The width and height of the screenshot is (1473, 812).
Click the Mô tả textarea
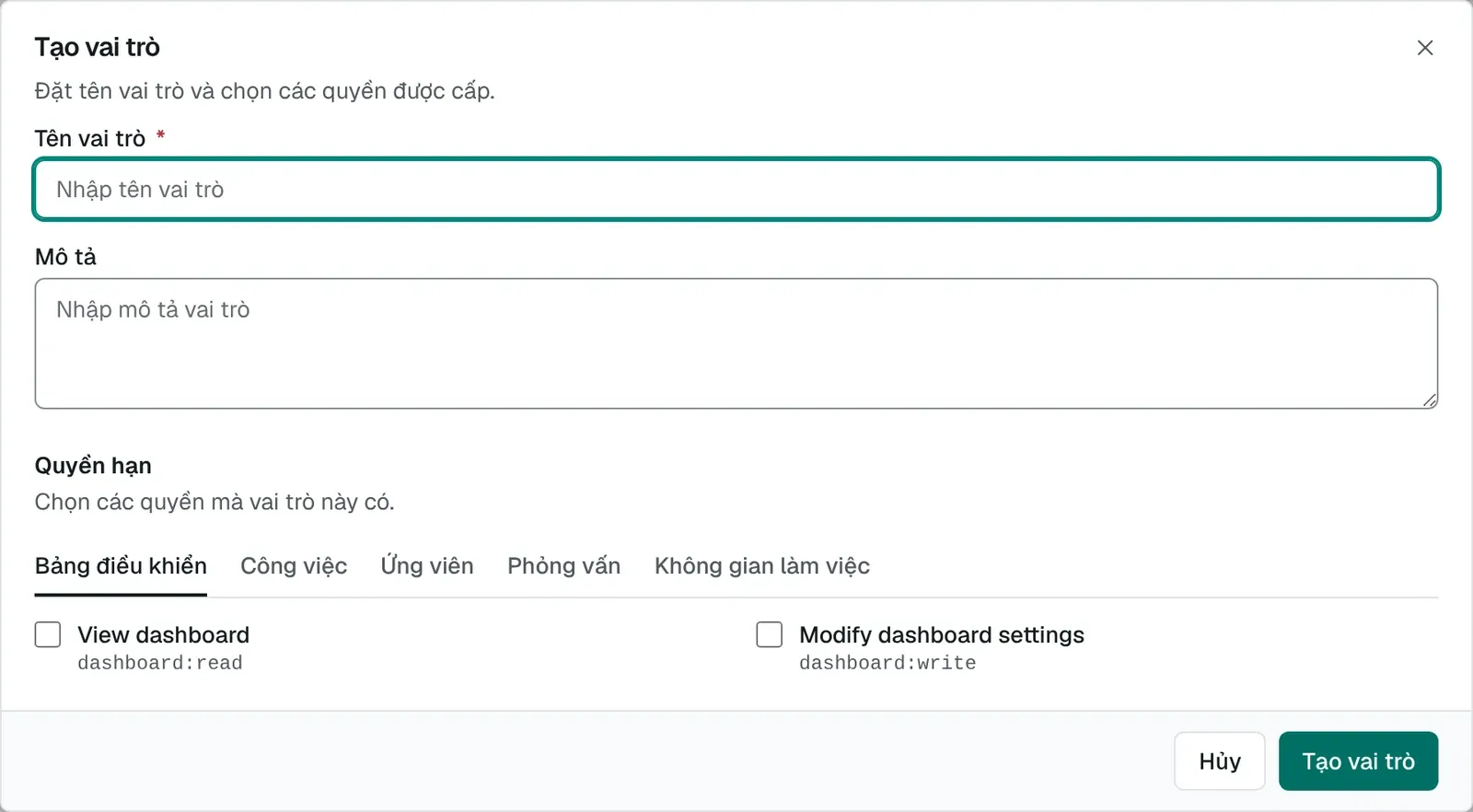coord(736,343)
